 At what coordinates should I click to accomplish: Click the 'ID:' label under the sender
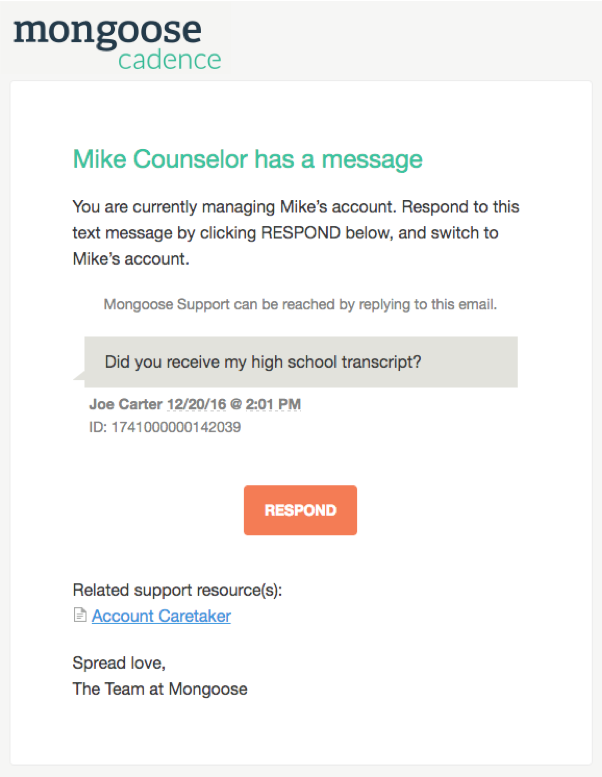coord(99,427)
